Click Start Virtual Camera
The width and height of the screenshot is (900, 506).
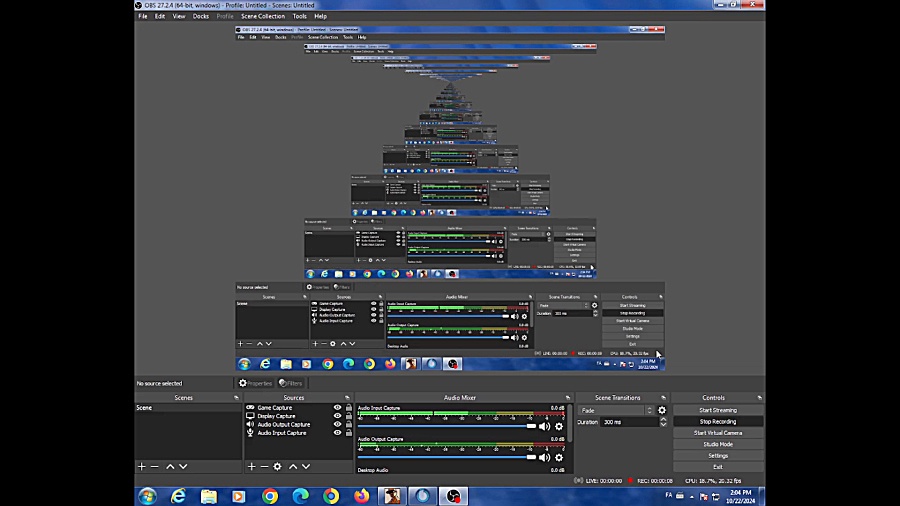tap(718, 433)
